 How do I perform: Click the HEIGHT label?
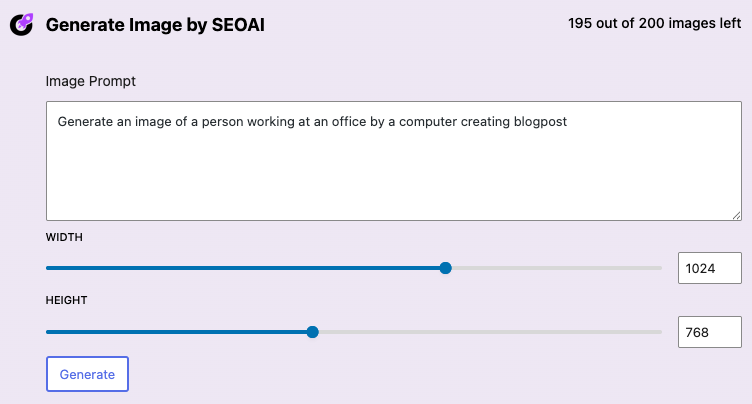[66, 300]
